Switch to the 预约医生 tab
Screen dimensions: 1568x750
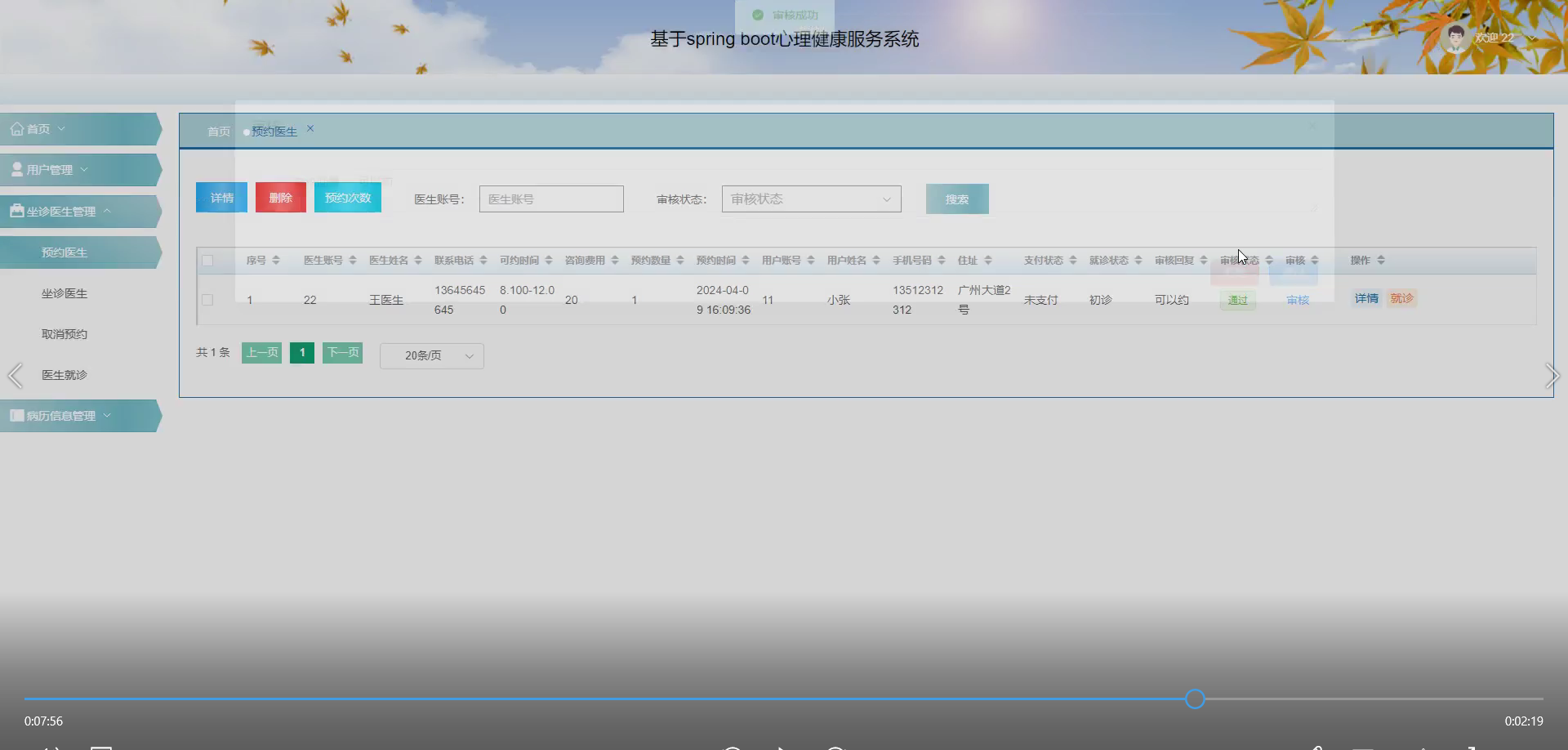274,132
